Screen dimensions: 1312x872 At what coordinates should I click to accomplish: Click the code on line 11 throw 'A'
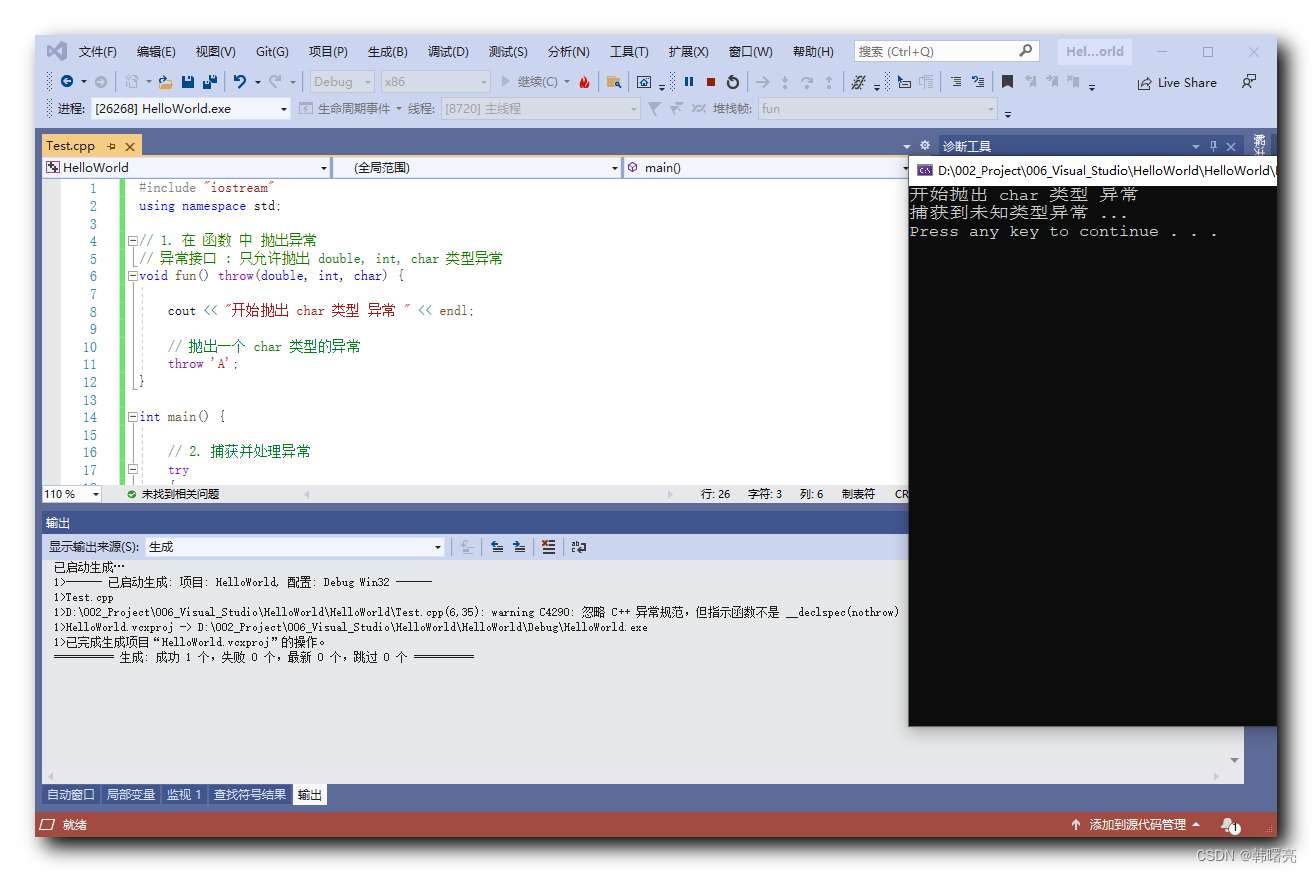click(x=204, y=364)
